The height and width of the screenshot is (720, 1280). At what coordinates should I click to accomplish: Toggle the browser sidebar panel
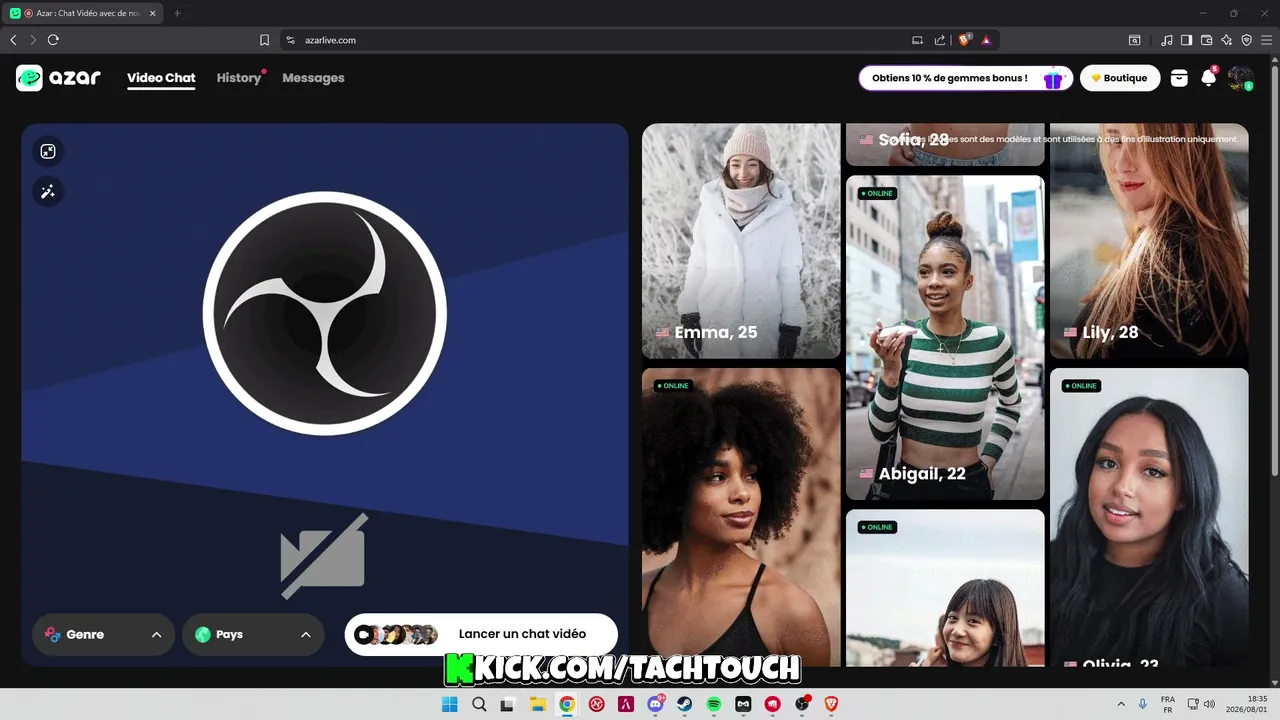(x=1186, y=40)
